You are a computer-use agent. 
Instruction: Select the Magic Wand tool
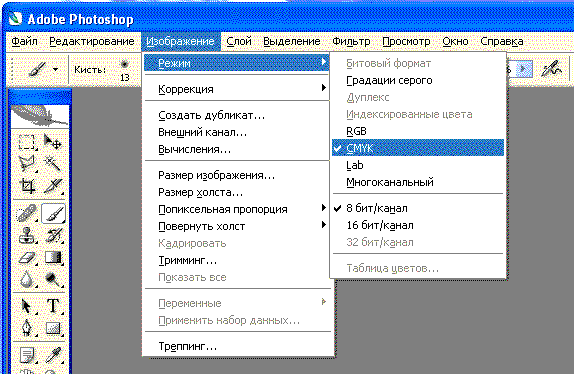pos(53,163)
